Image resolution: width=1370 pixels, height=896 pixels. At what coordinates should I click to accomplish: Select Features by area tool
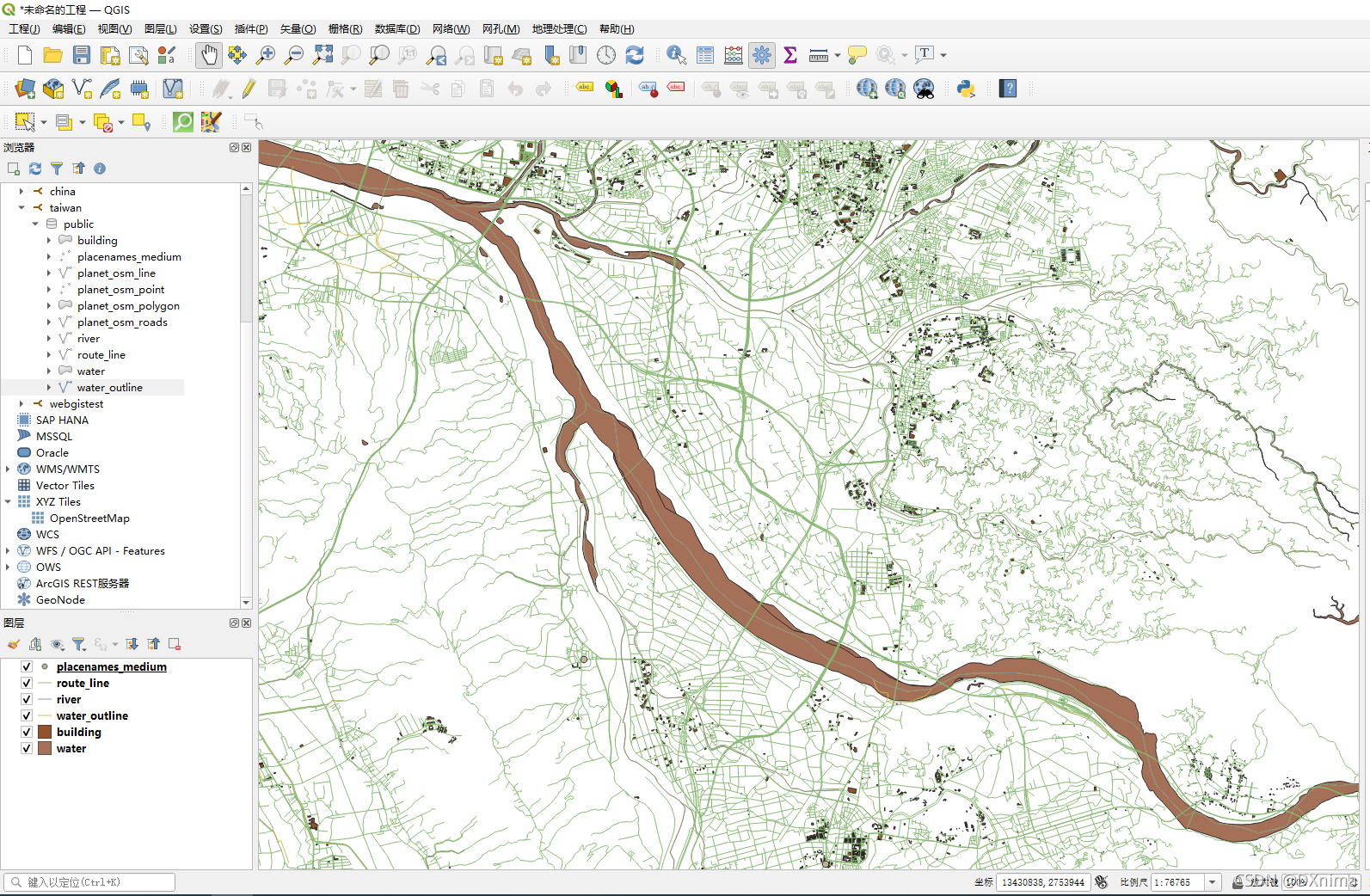pos(25,122)
